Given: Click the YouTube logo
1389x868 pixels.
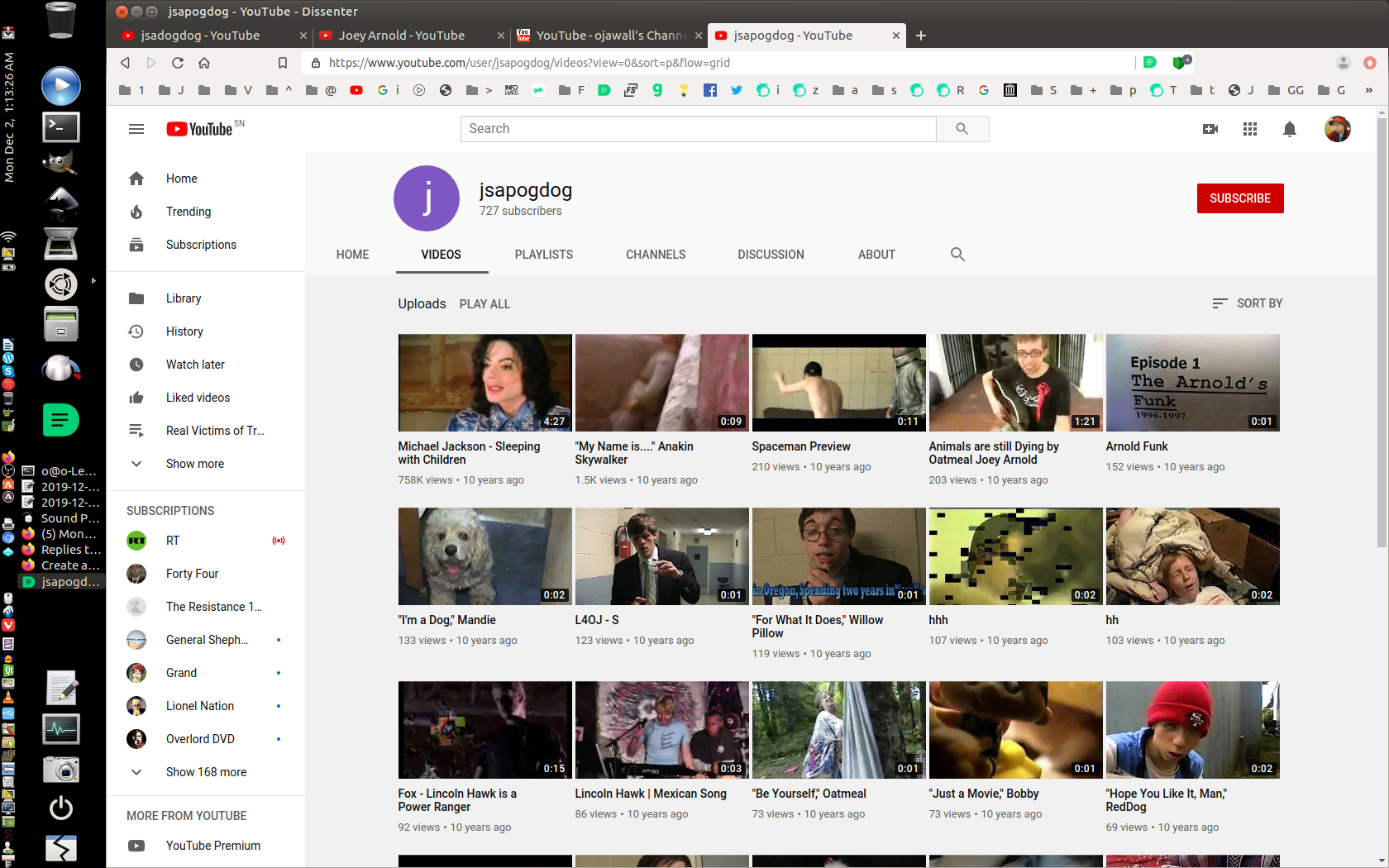Looking at the screenshot, I should (199, 129).
